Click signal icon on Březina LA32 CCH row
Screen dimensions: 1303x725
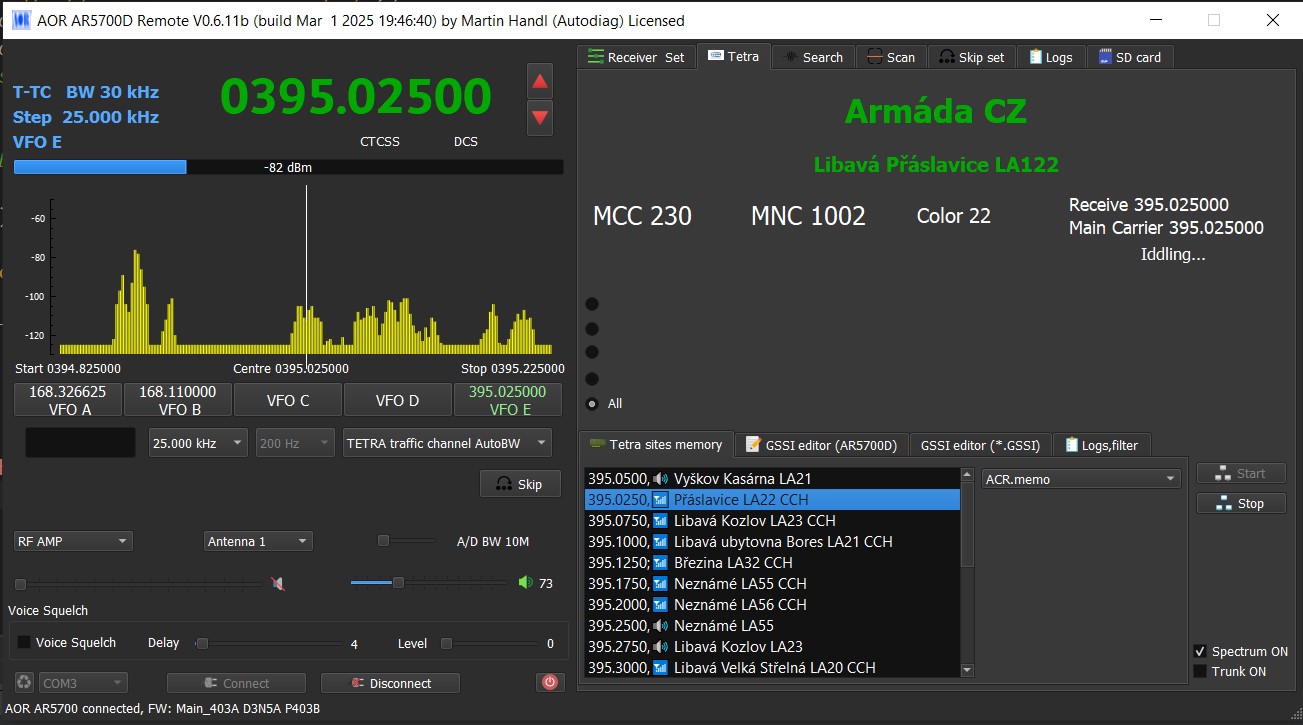660,562
